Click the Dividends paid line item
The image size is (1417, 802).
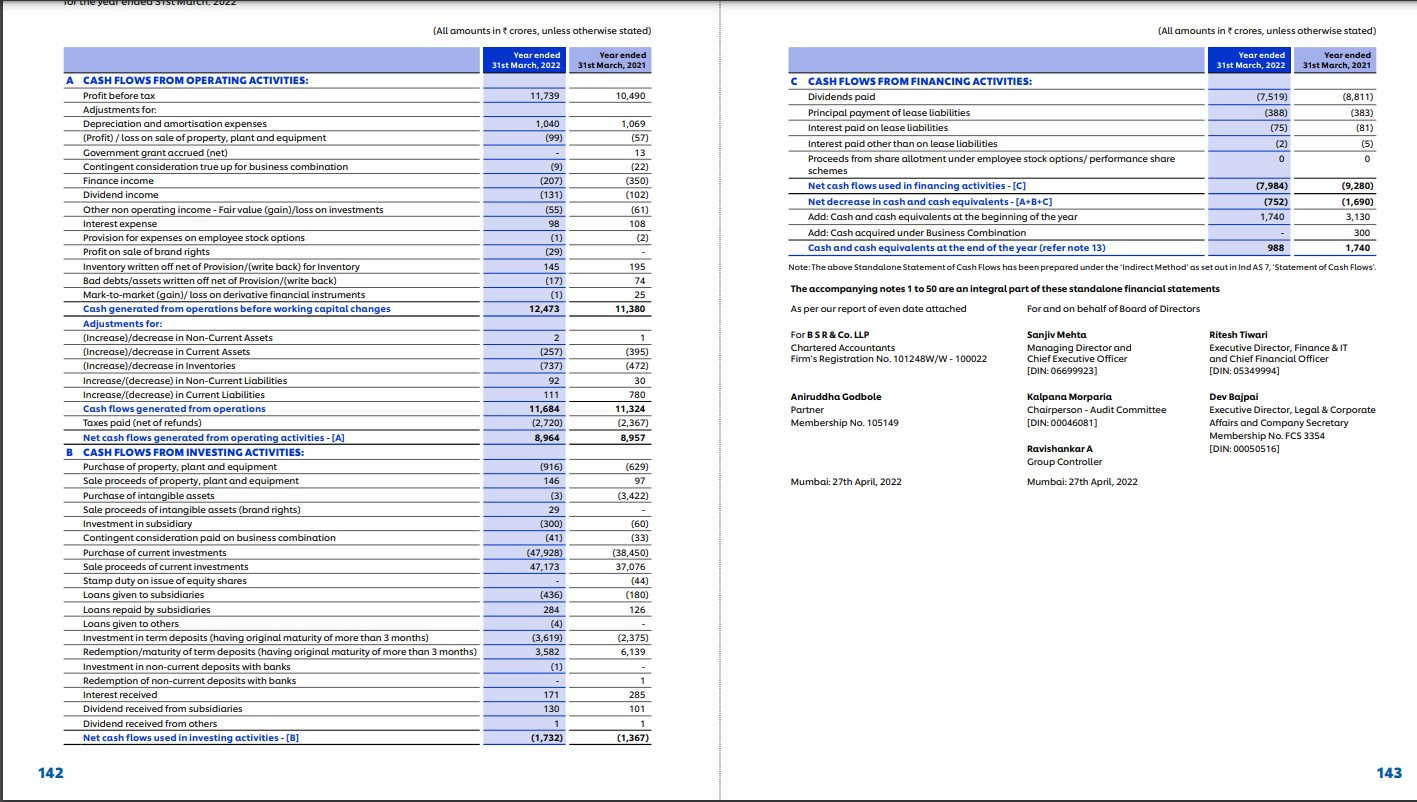point(842,97)
